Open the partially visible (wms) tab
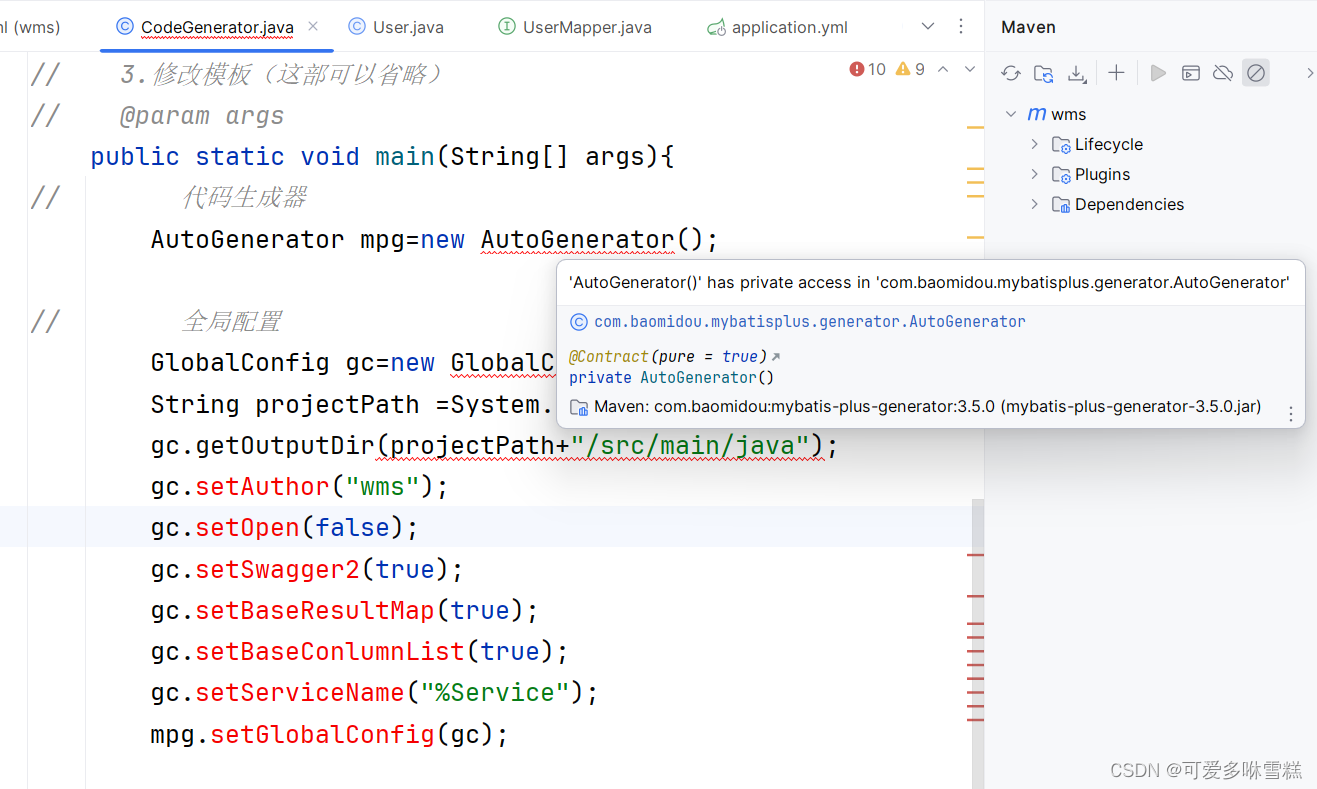This screenshot has height=789, width=1317. tap(30, 27)
